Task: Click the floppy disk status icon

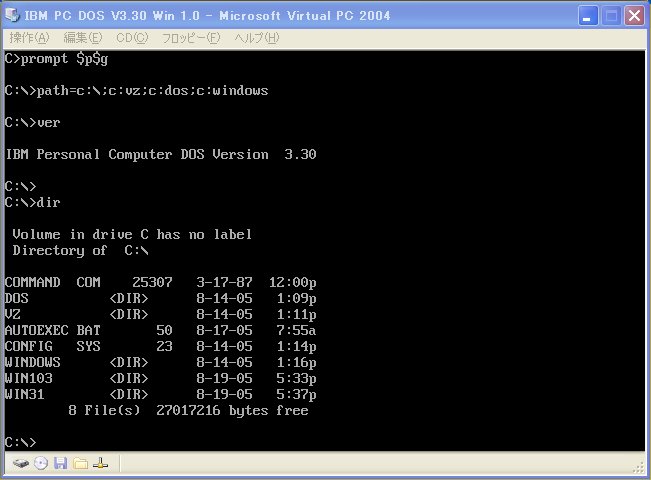Action: [61, 463]
